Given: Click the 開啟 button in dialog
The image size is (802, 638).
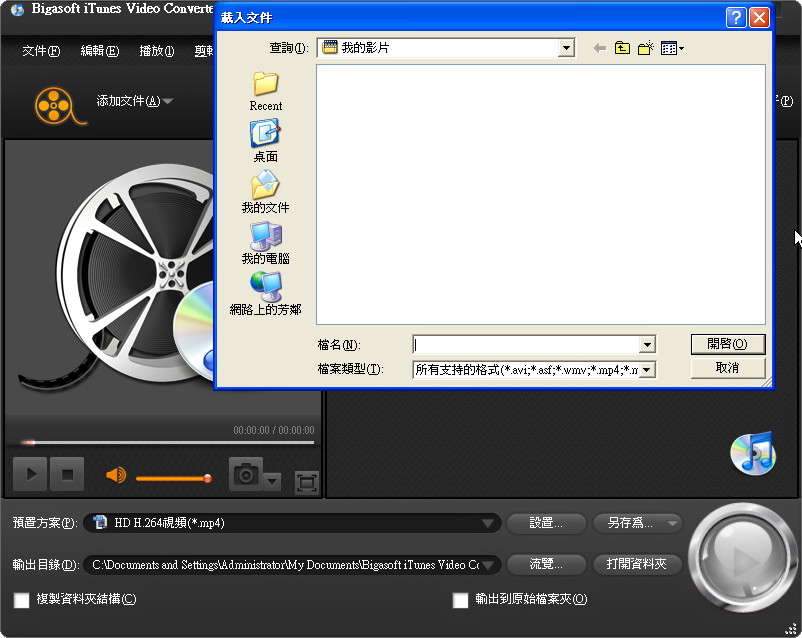Looking at the screenshot, I should [727, 344].
